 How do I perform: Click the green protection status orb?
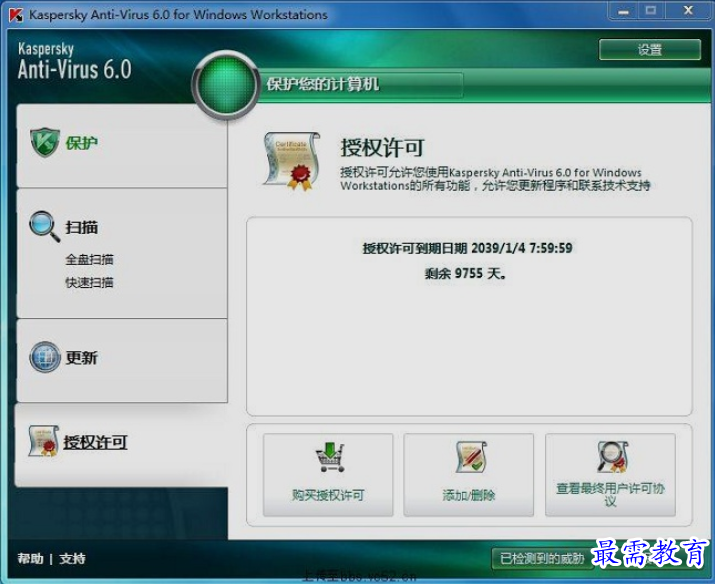226,85
